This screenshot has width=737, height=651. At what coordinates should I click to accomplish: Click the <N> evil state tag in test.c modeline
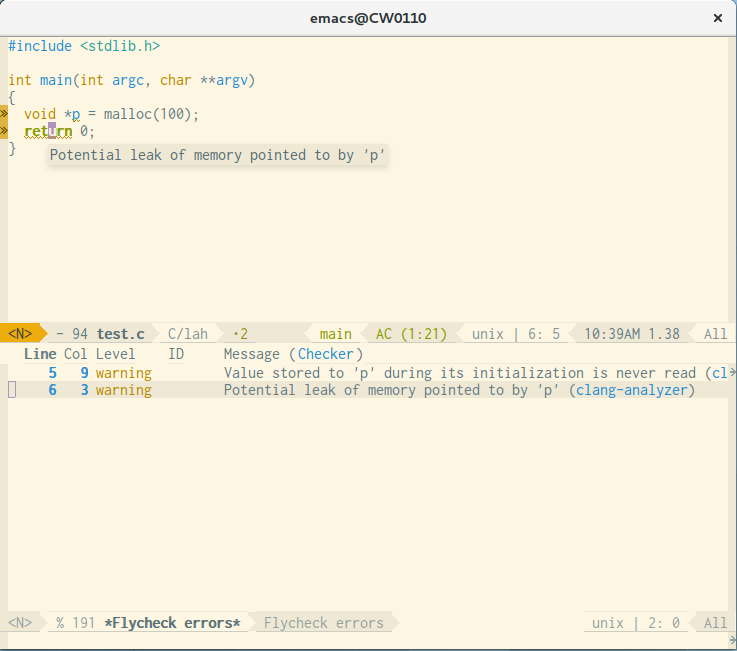(20, 334)
